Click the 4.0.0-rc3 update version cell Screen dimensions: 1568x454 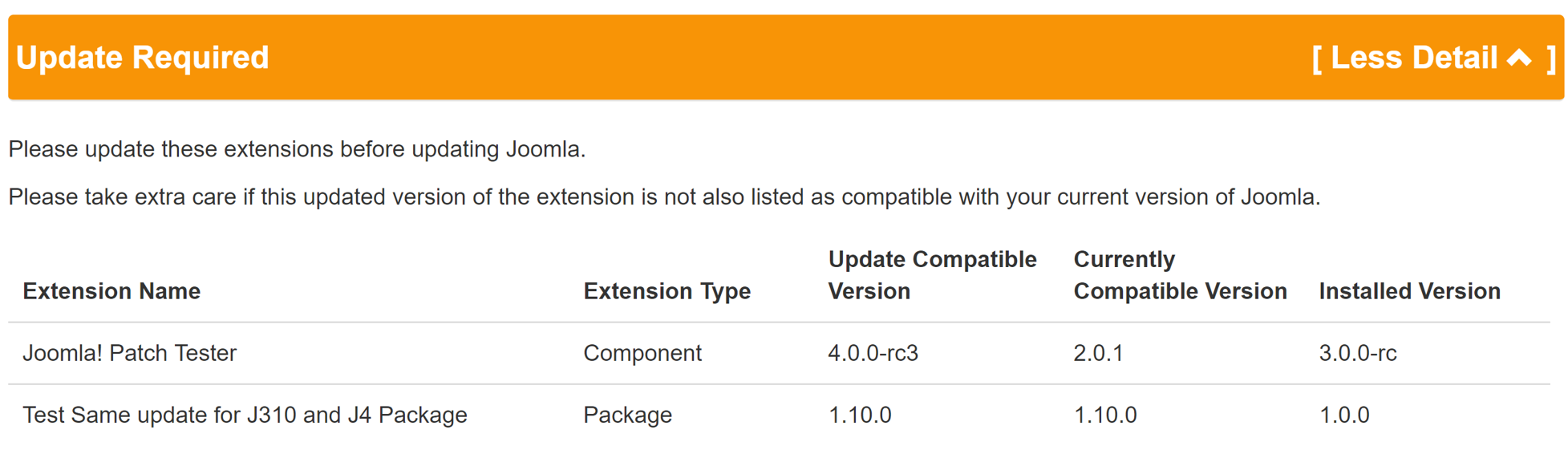pos(873,353)
